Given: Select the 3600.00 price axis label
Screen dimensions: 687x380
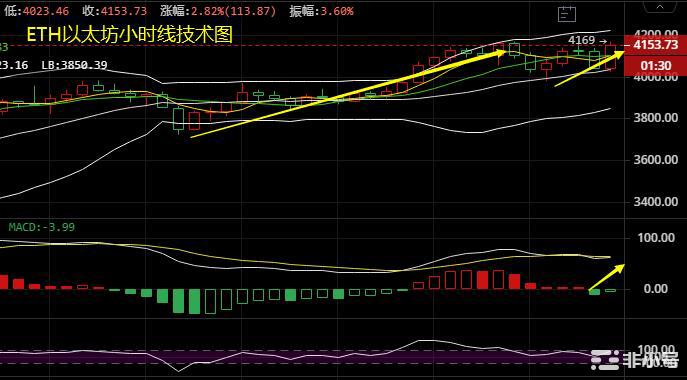Looking at the screenshot, I should (655, 160).
